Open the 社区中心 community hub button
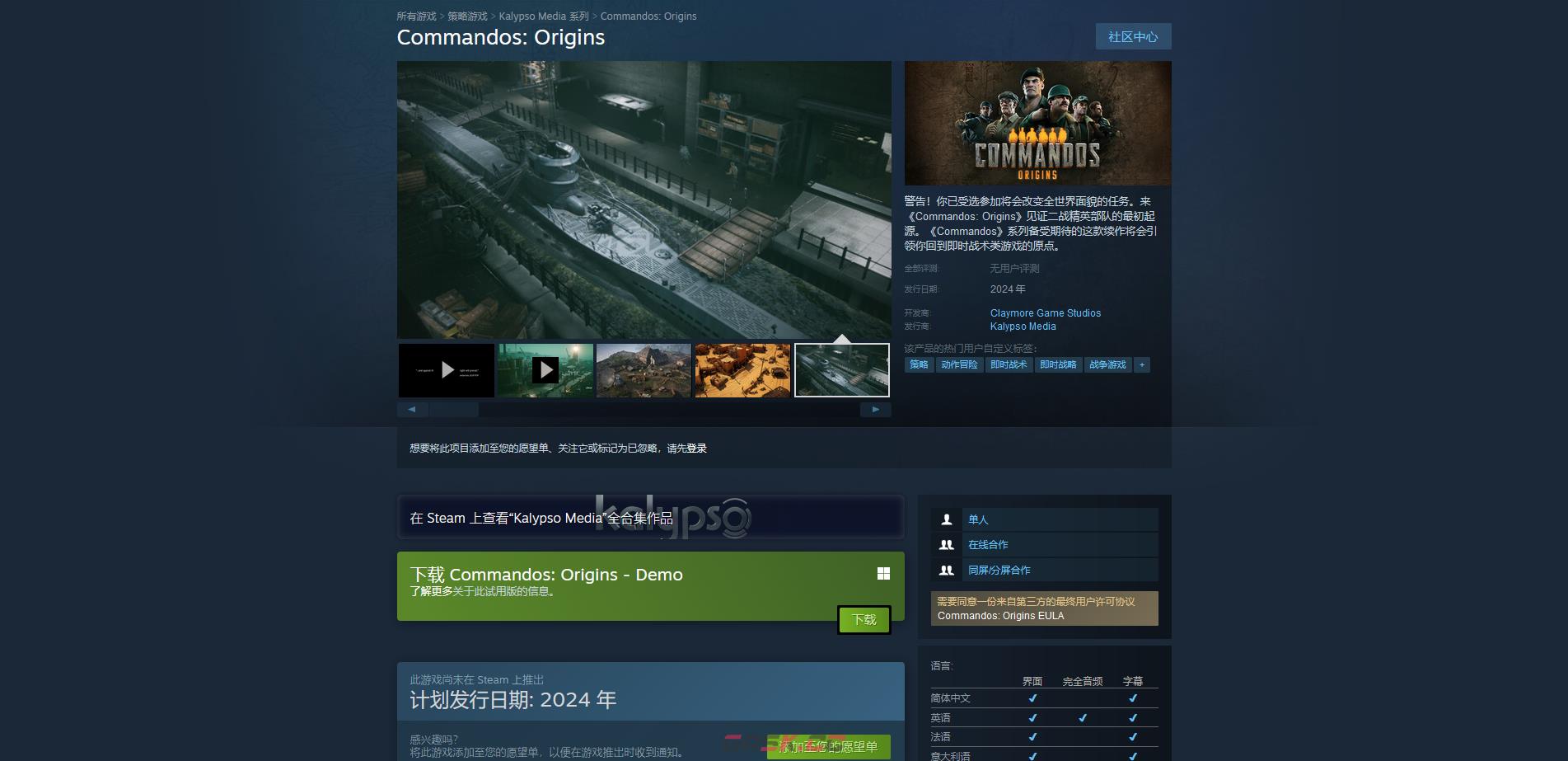This screenshot has width=1568, height=761. (1133, 37)
